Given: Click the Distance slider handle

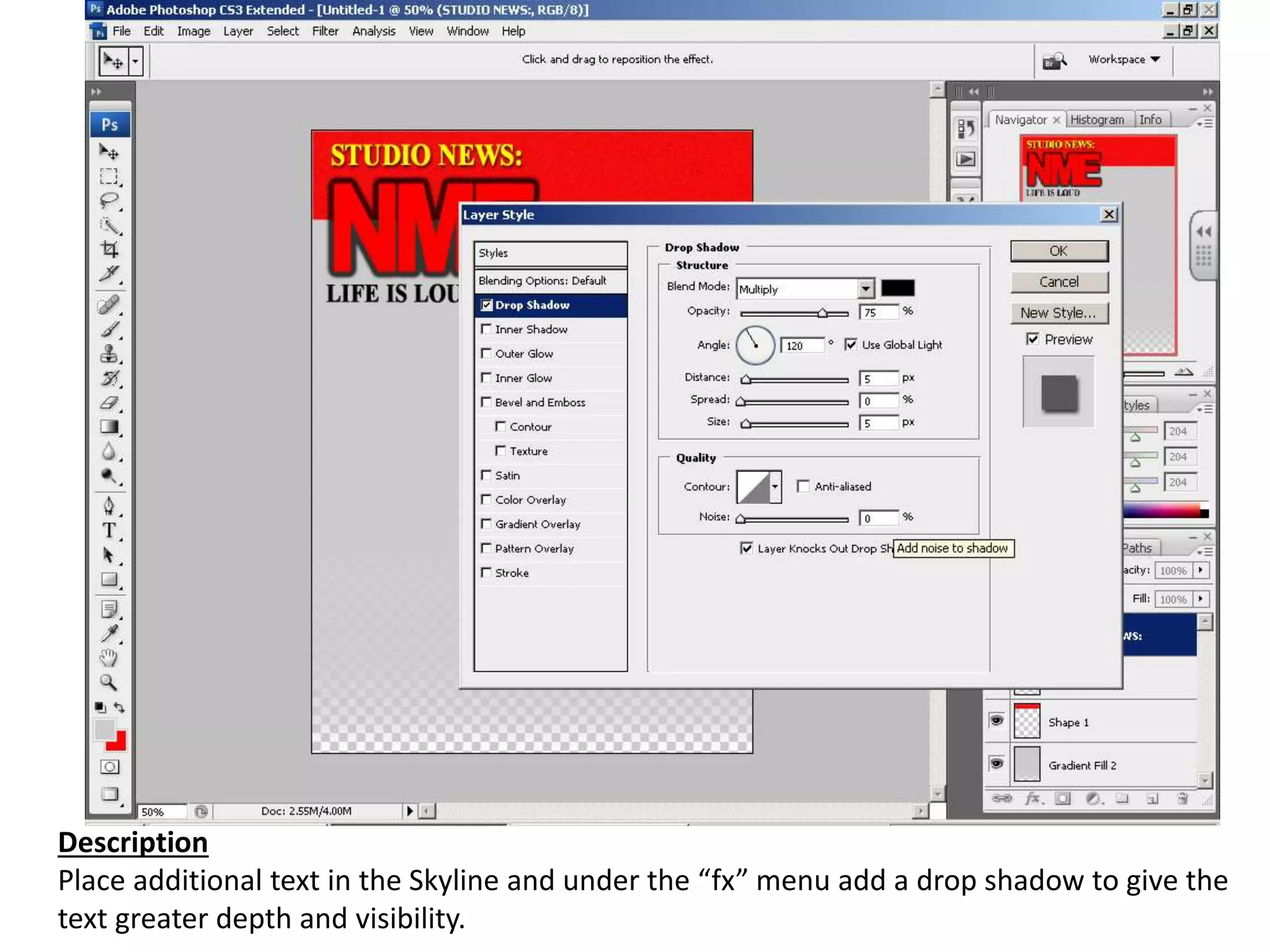Looking at the screenshot, I should 746,379.
